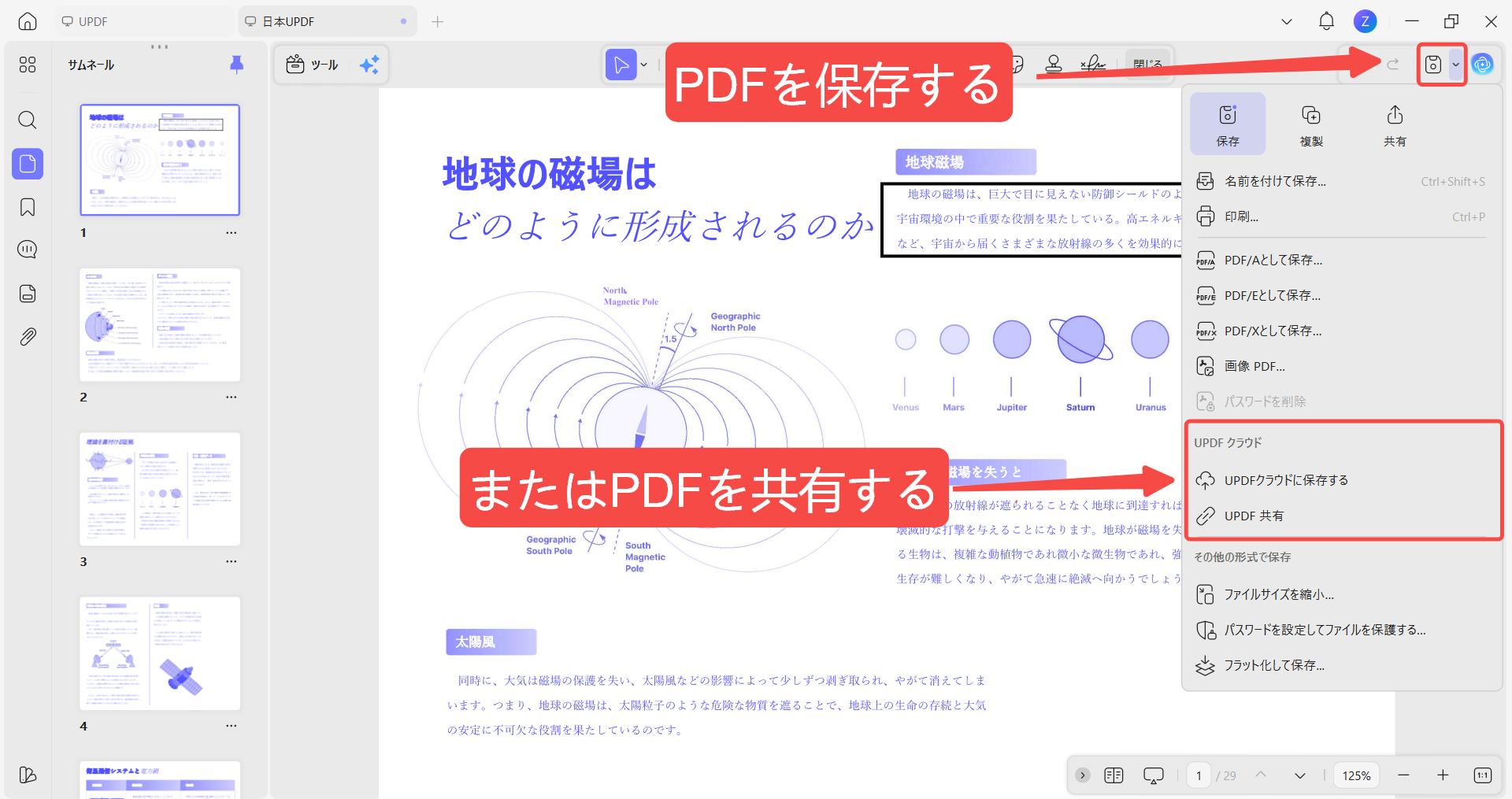Add a new tab with plus
1512x799 pixels.
(x=438, y=21)
